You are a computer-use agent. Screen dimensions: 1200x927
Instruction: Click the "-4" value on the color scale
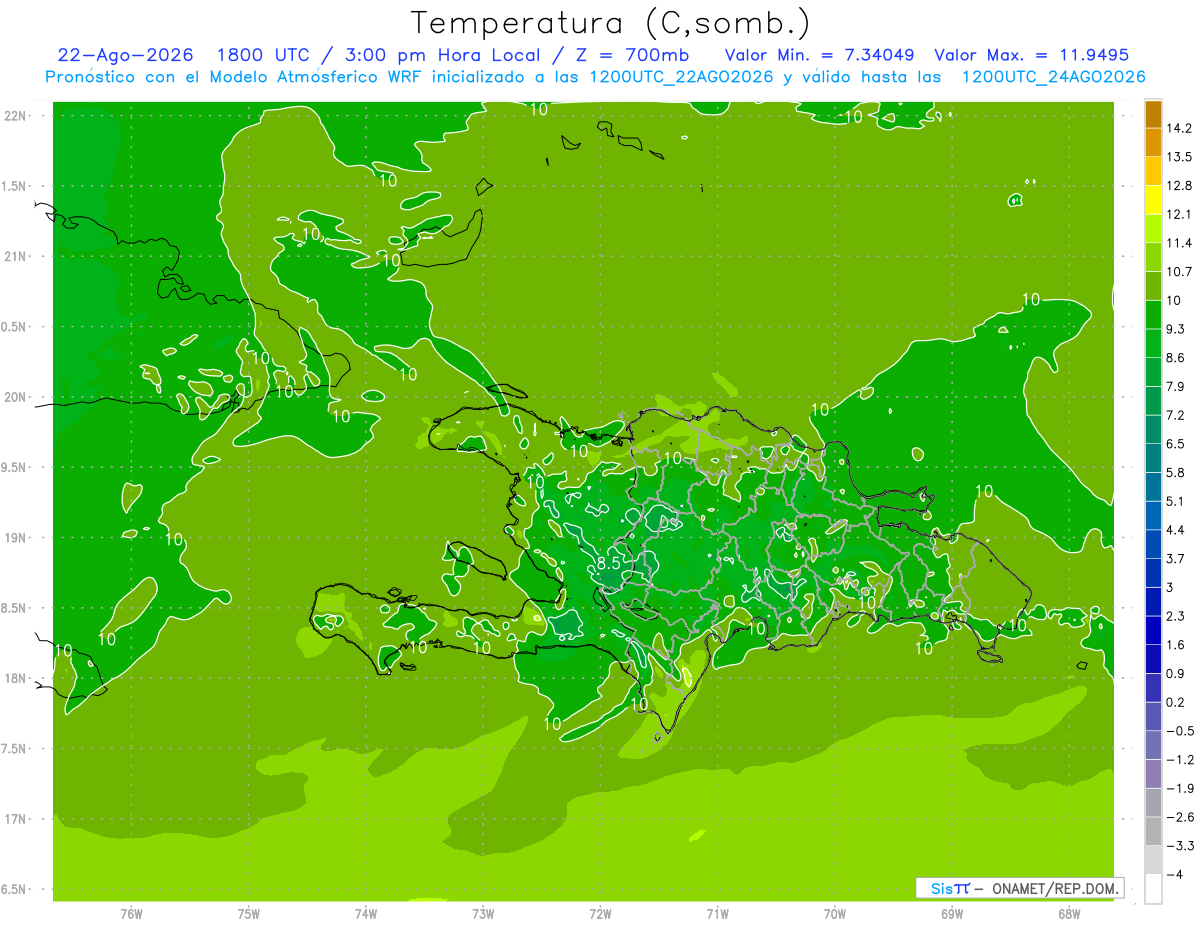(1174, 874)
